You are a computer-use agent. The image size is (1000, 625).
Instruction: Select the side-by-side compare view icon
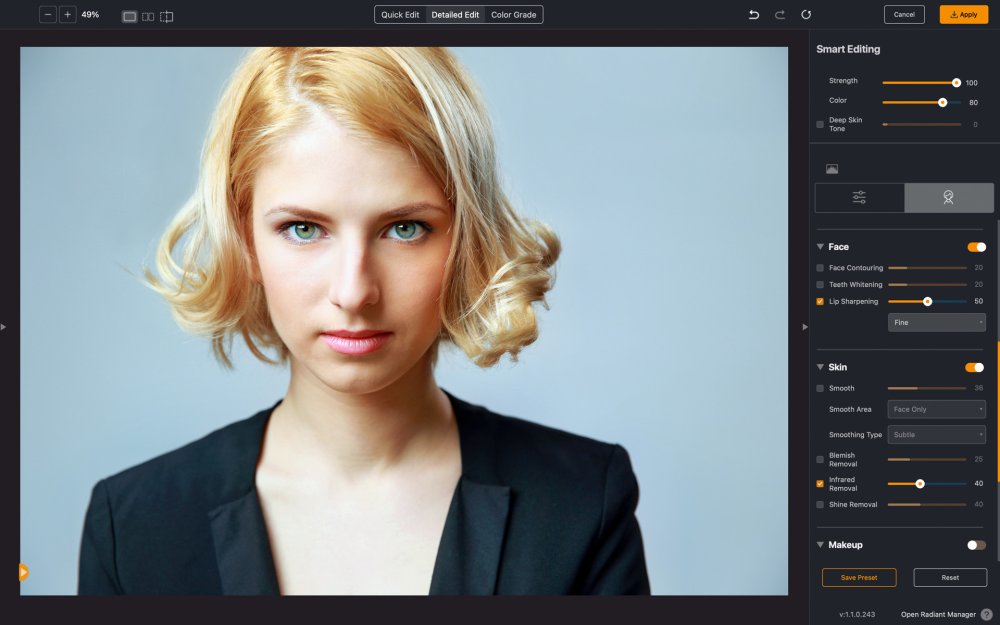coord(148,17)
